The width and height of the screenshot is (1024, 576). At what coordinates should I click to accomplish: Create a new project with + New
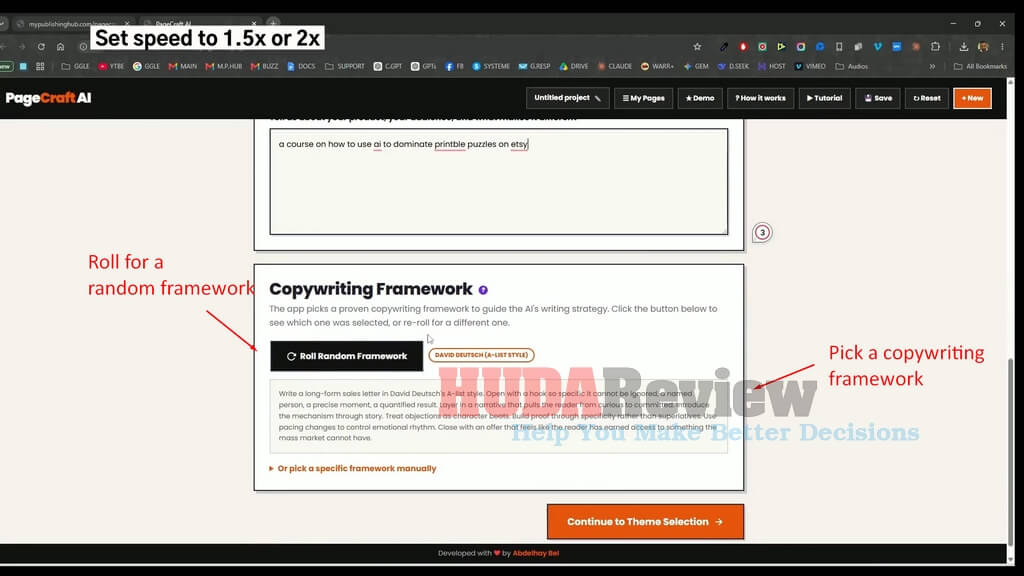[x=972, y=98]
